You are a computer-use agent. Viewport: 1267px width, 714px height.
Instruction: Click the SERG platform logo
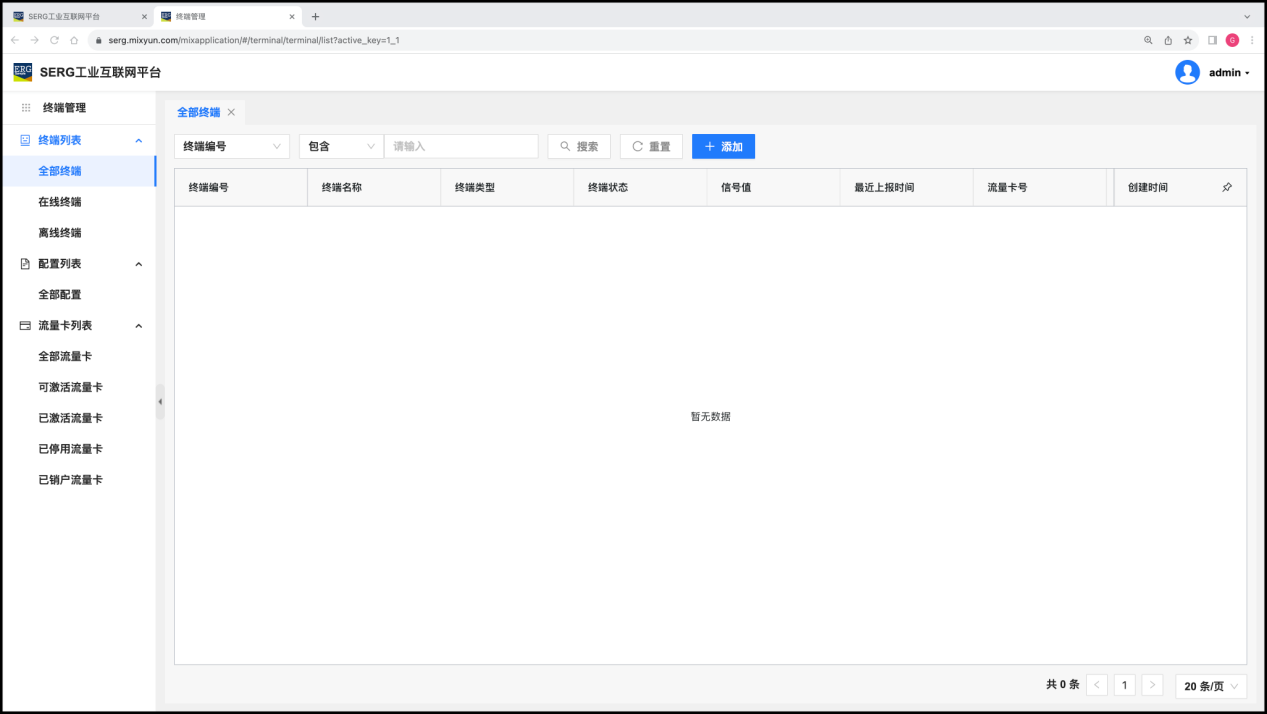tap(23, 72)
